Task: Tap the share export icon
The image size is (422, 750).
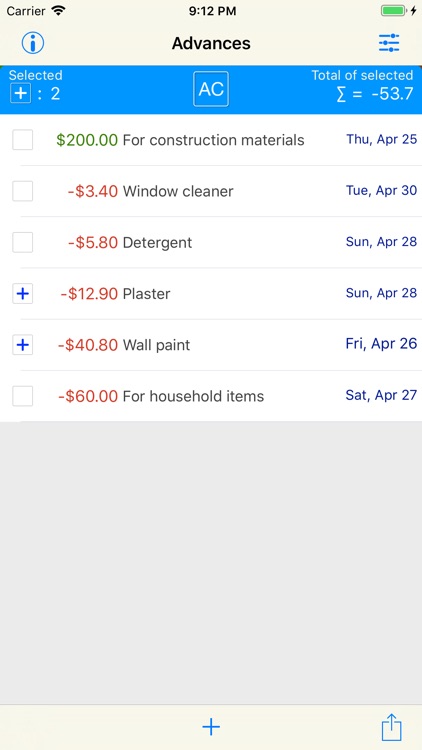Action: point(391,727)
